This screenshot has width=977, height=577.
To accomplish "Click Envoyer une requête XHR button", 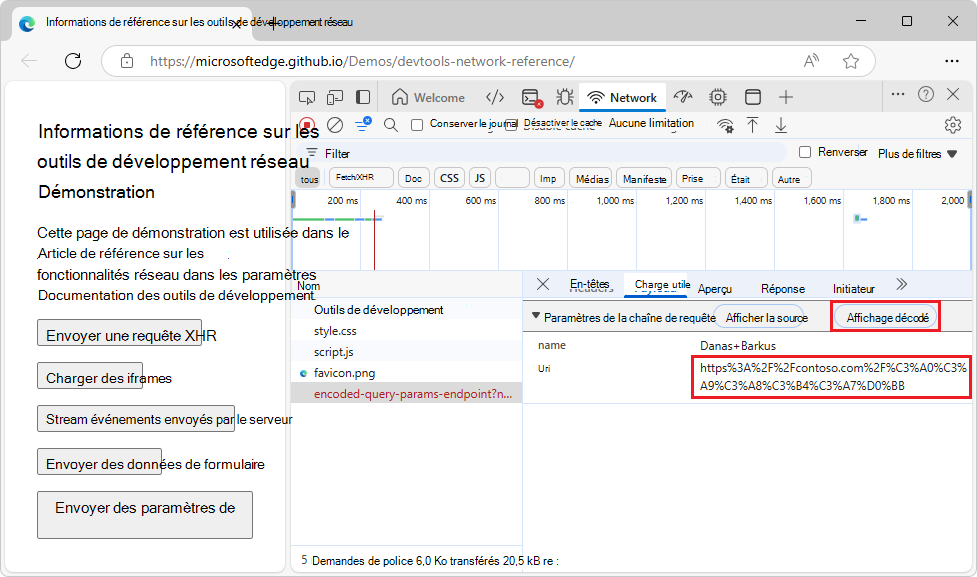I will 120,333.
